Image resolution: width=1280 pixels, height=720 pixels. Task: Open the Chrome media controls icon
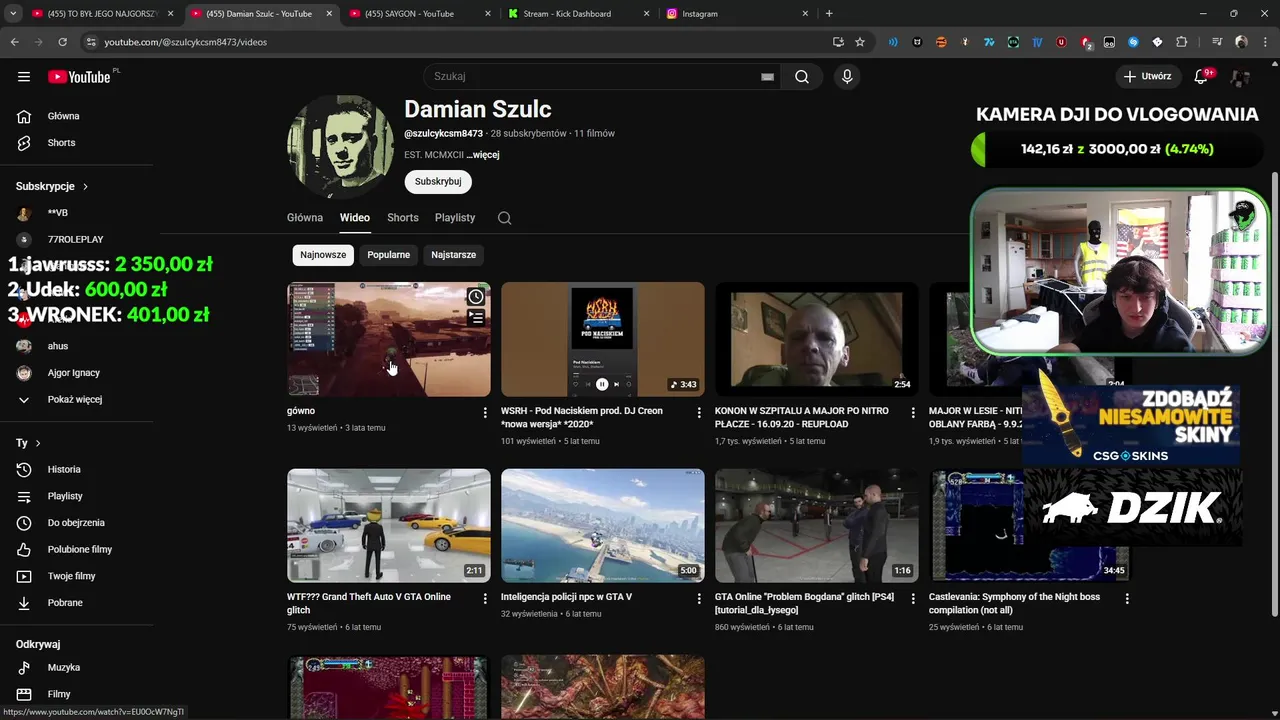tap(1217, 42)
